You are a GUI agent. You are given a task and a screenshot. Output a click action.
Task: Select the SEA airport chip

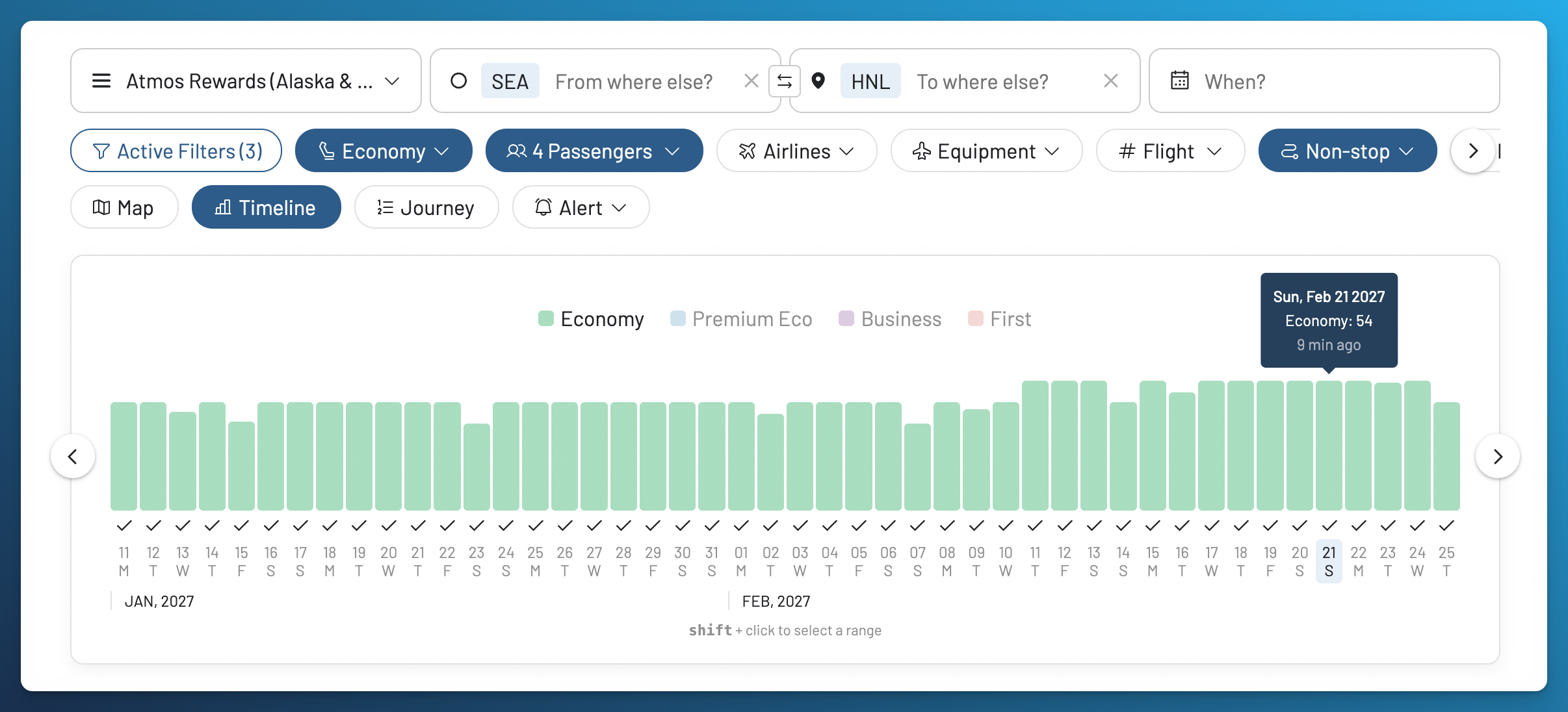point(510,81)
